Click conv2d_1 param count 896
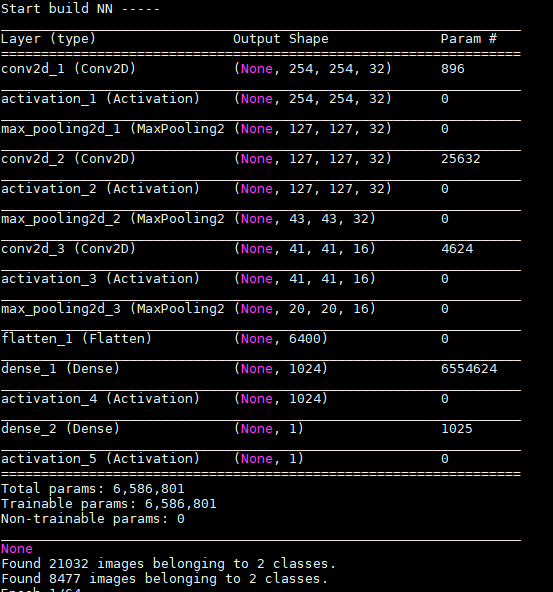The image size is (553, 592). [453, 69]
